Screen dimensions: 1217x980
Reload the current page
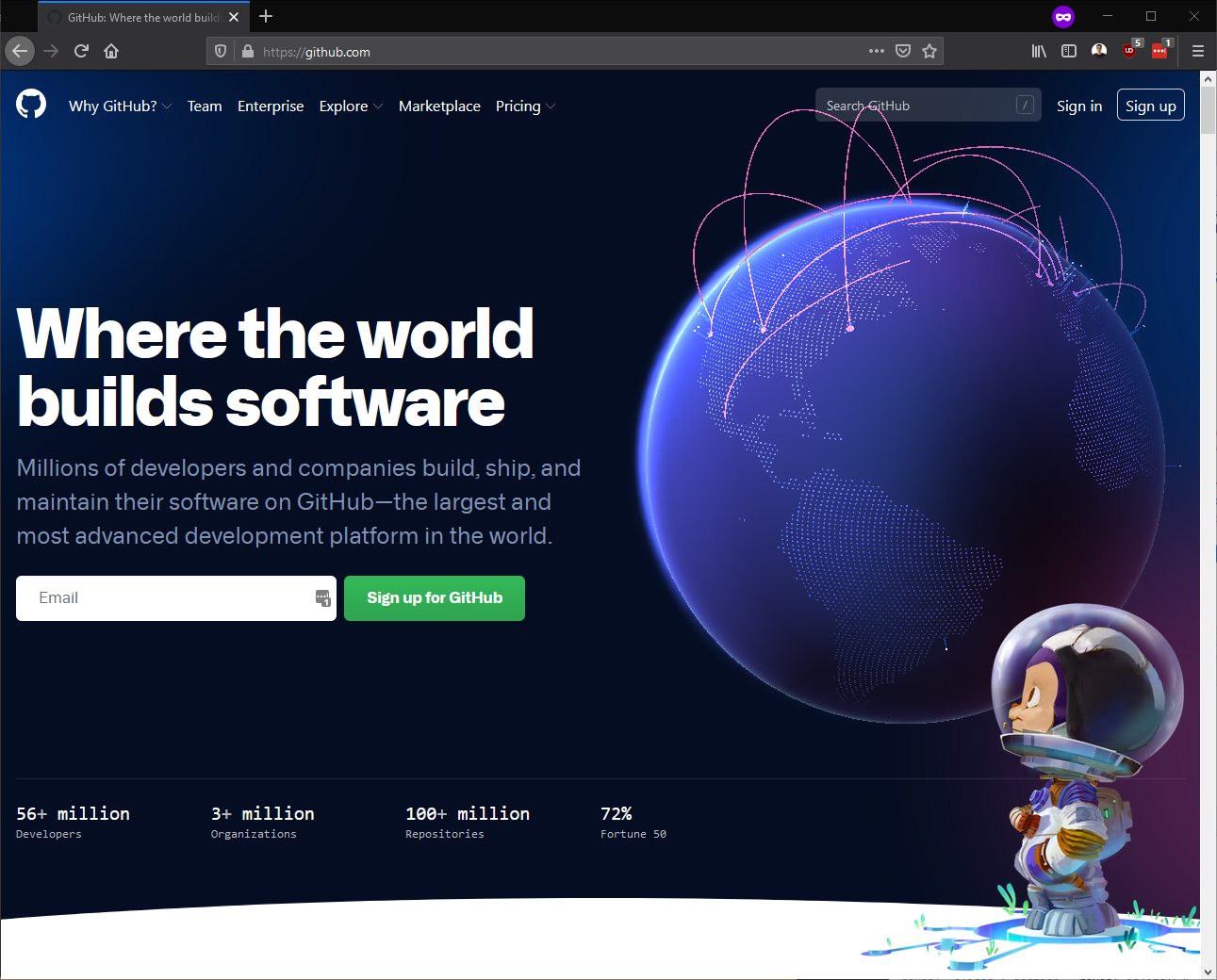(81, 51)
